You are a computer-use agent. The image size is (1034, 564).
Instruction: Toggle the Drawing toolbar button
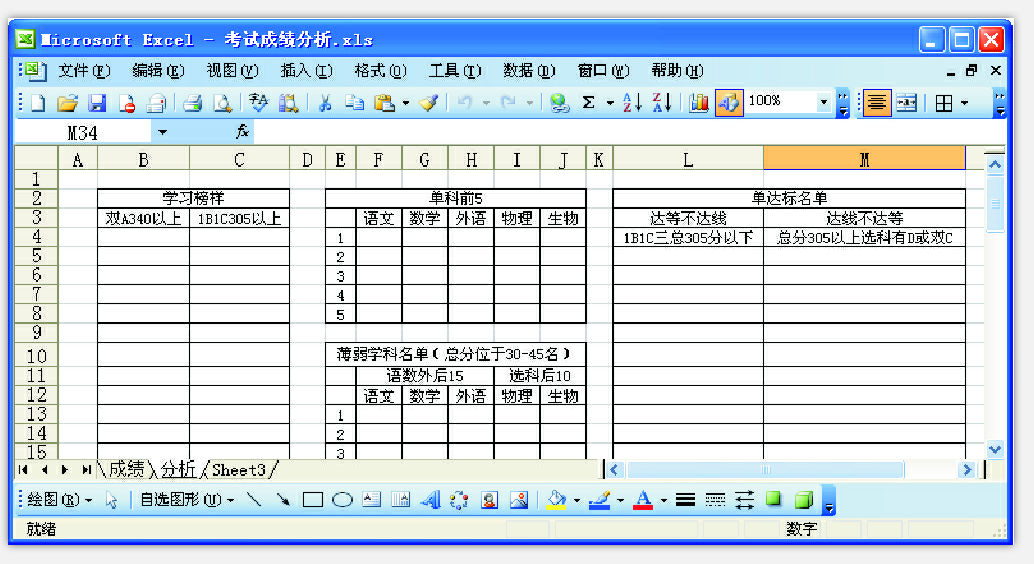pyautogui.click(x=729, y=102)
